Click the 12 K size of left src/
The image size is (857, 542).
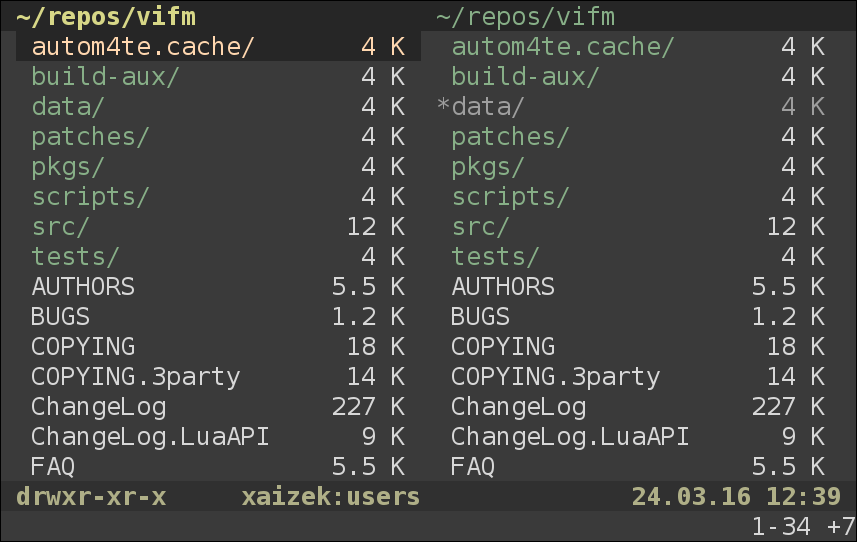point(376,226)
